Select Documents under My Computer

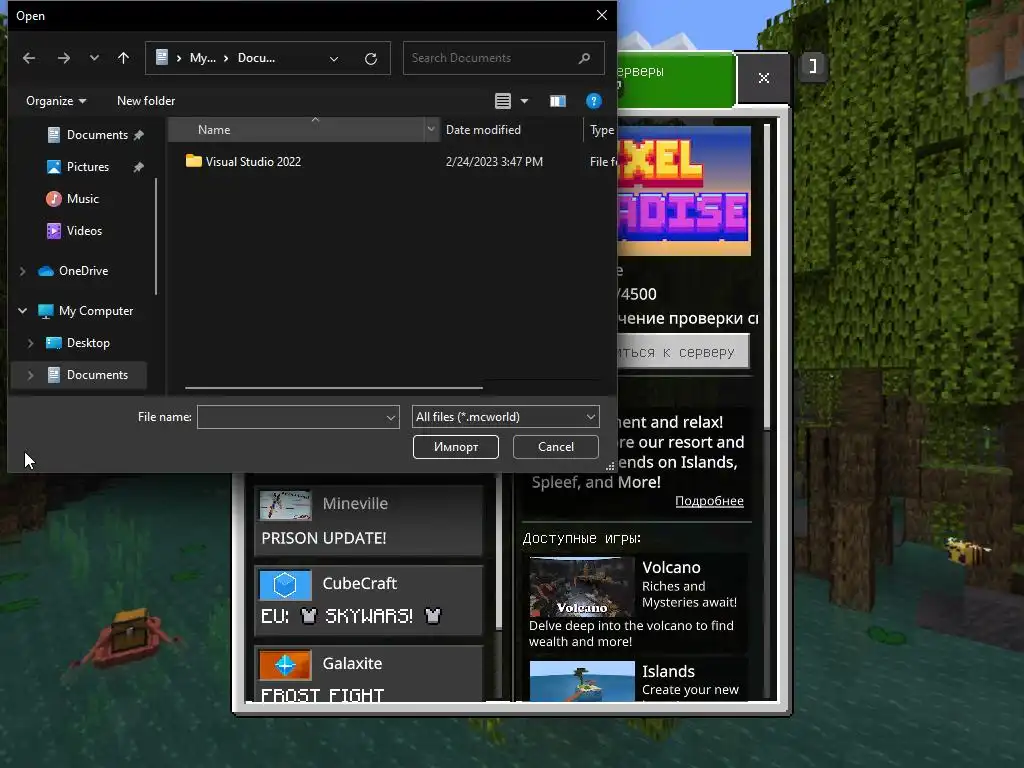coord(97,375)
